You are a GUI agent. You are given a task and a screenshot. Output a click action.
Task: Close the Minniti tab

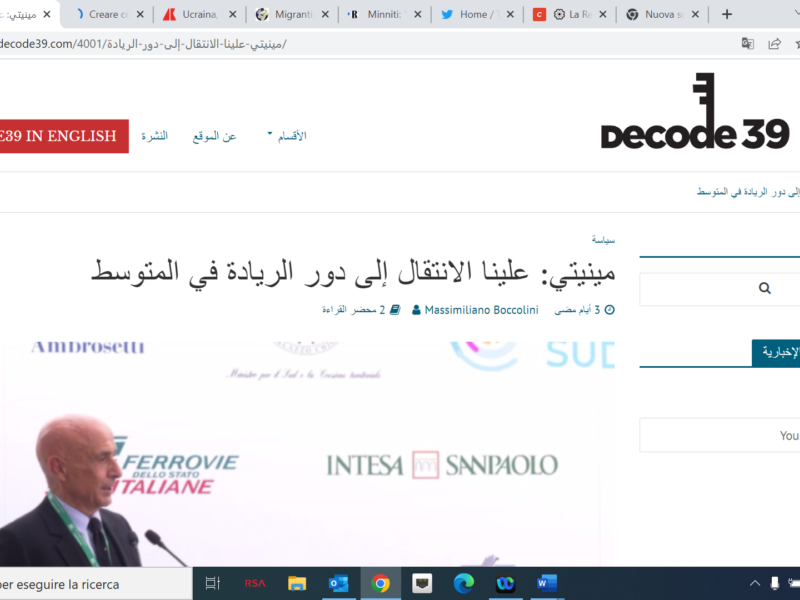tap(417, 14)
